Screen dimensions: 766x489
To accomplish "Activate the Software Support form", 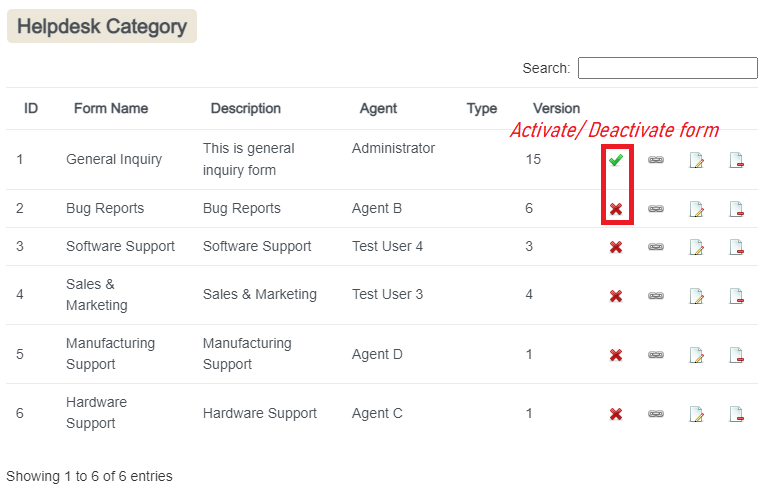I will [616, 247].
